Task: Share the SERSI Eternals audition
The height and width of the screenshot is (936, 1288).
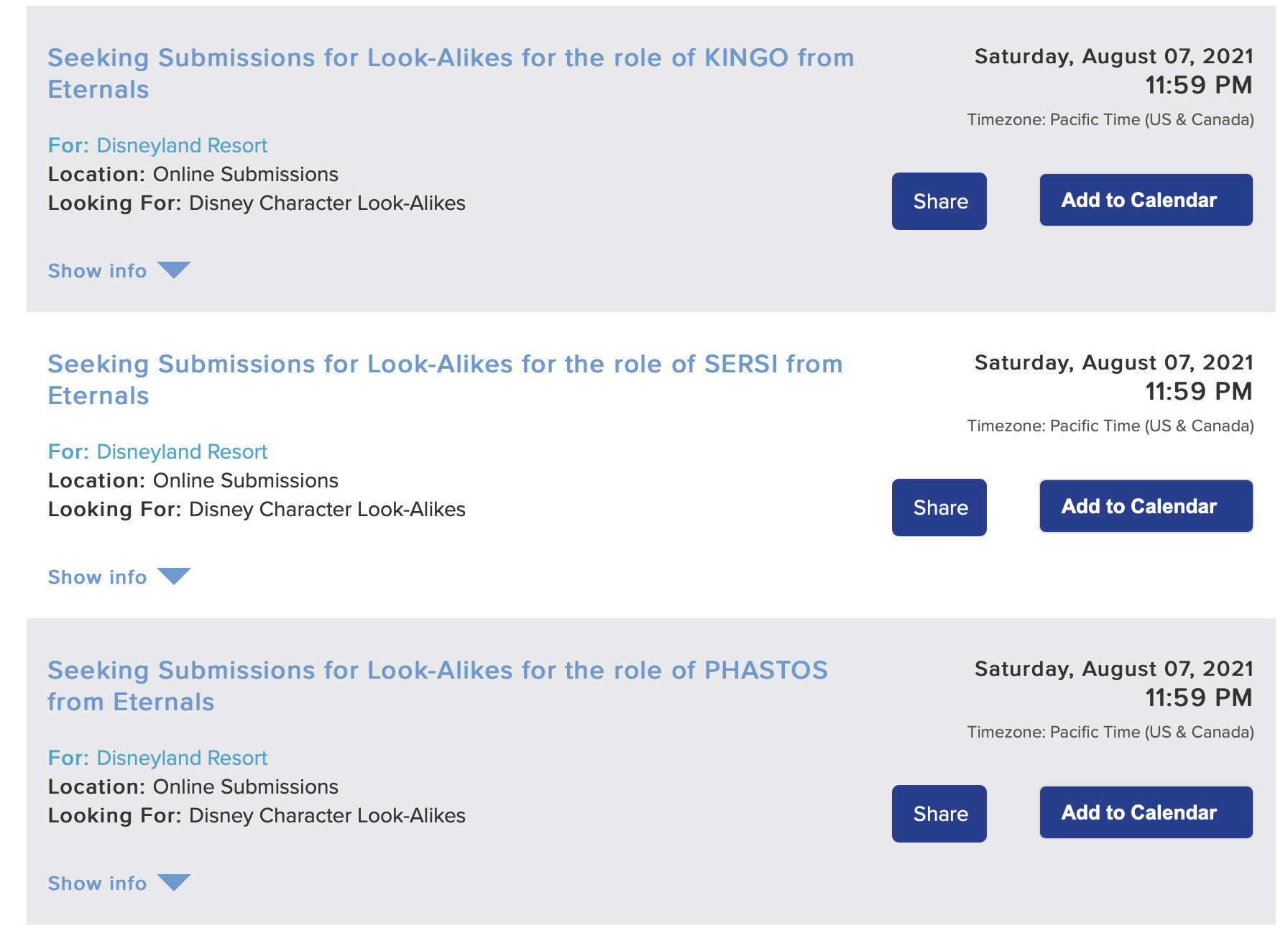Action: [x=939, y=508]
